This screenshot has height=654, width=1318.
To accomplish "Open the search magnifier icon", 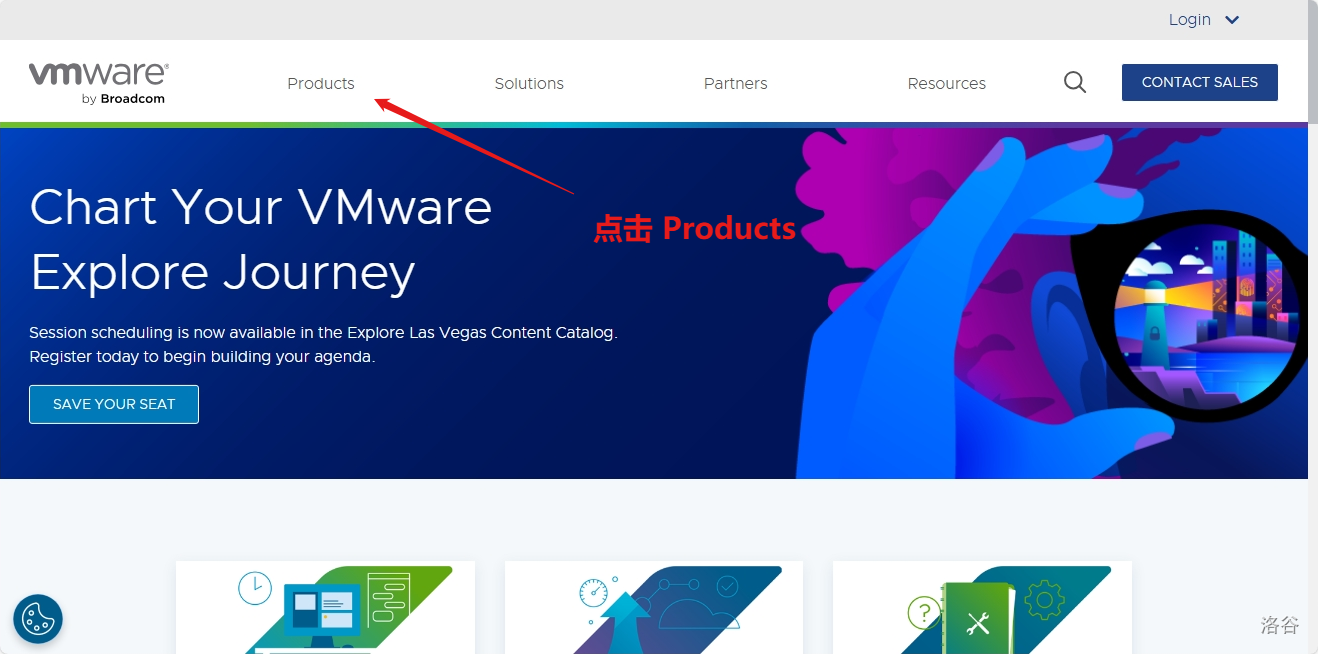I will [1075, 82].
